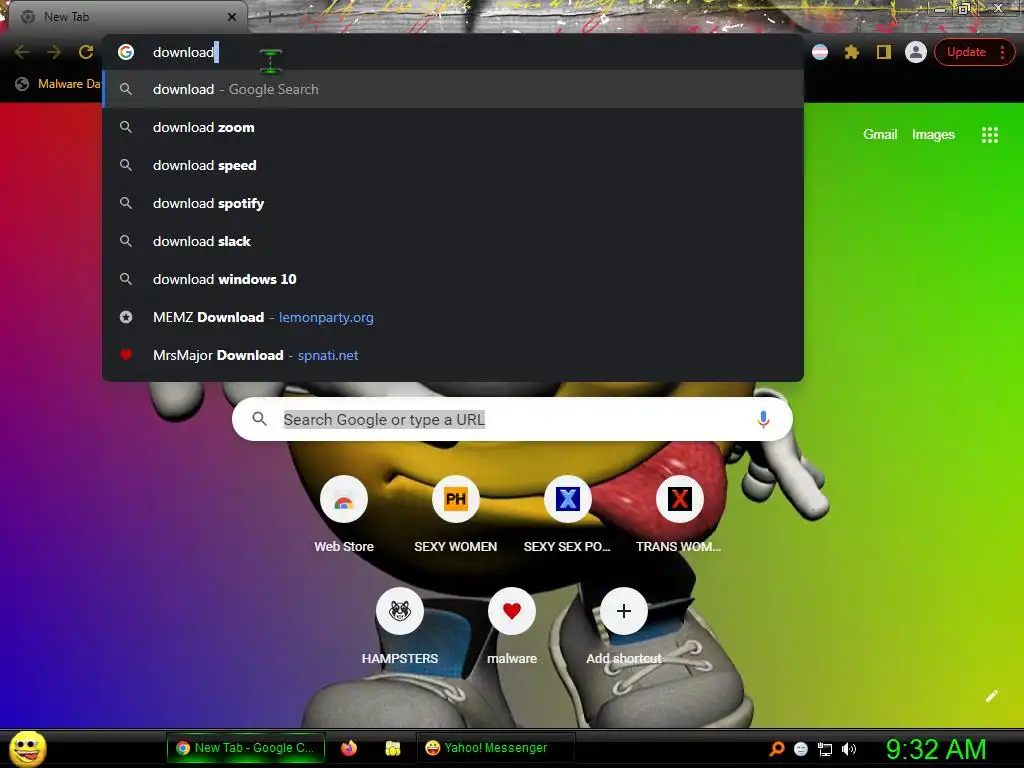The image size is (1024, 768).
Task: Open the file explorer taskbar icon
Action: click(x=392, y=748)
